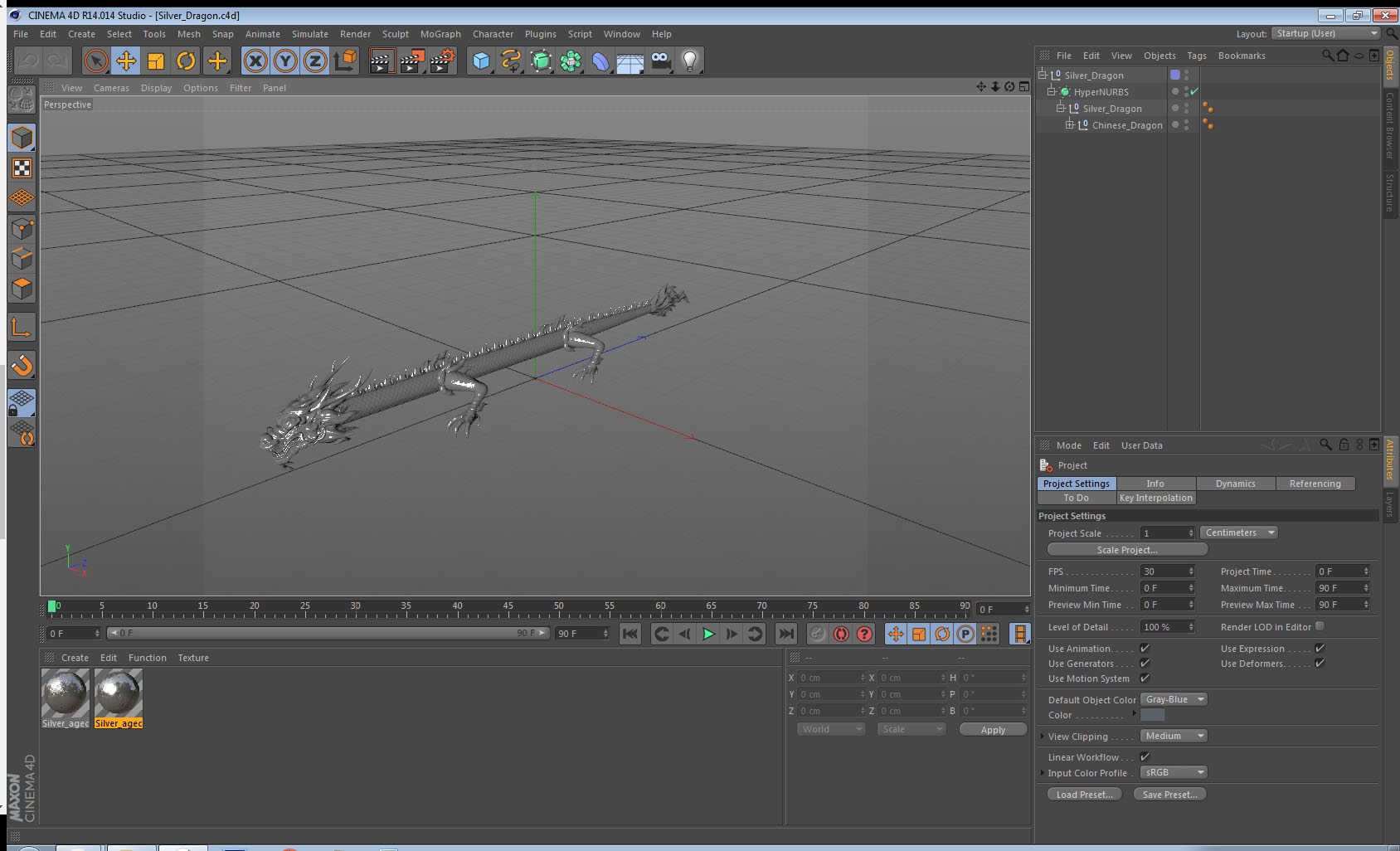Render the active view

(x=382, y=61)
